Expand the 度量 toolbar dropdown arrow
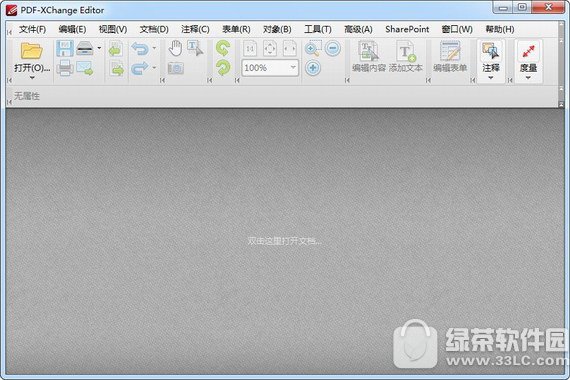This screenshot has width=570, height=380. (x=528, y=77)
